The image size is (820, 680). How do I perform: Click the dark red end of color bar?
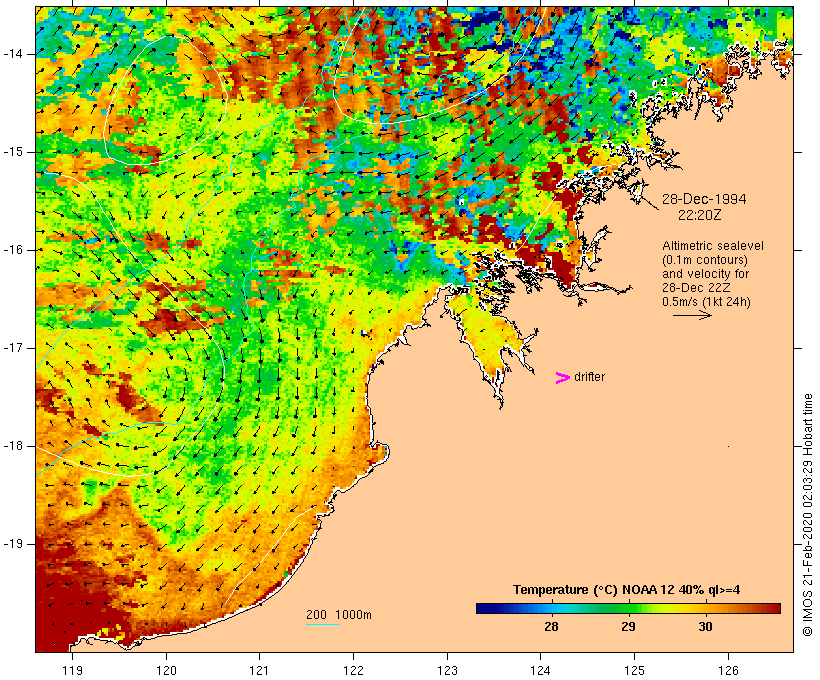tap(773, 608)
